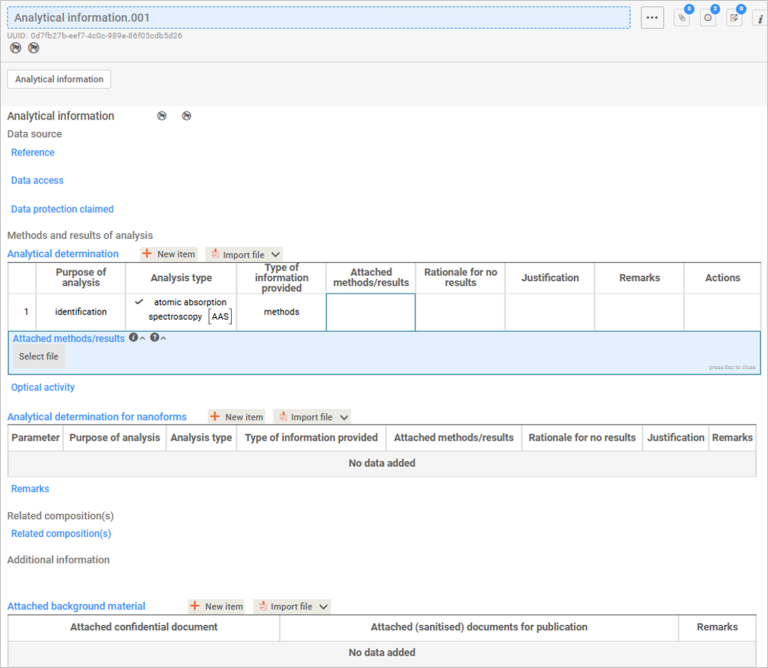Expand the Reference section
Screen dimensions: 768x668
pos(33,152)
